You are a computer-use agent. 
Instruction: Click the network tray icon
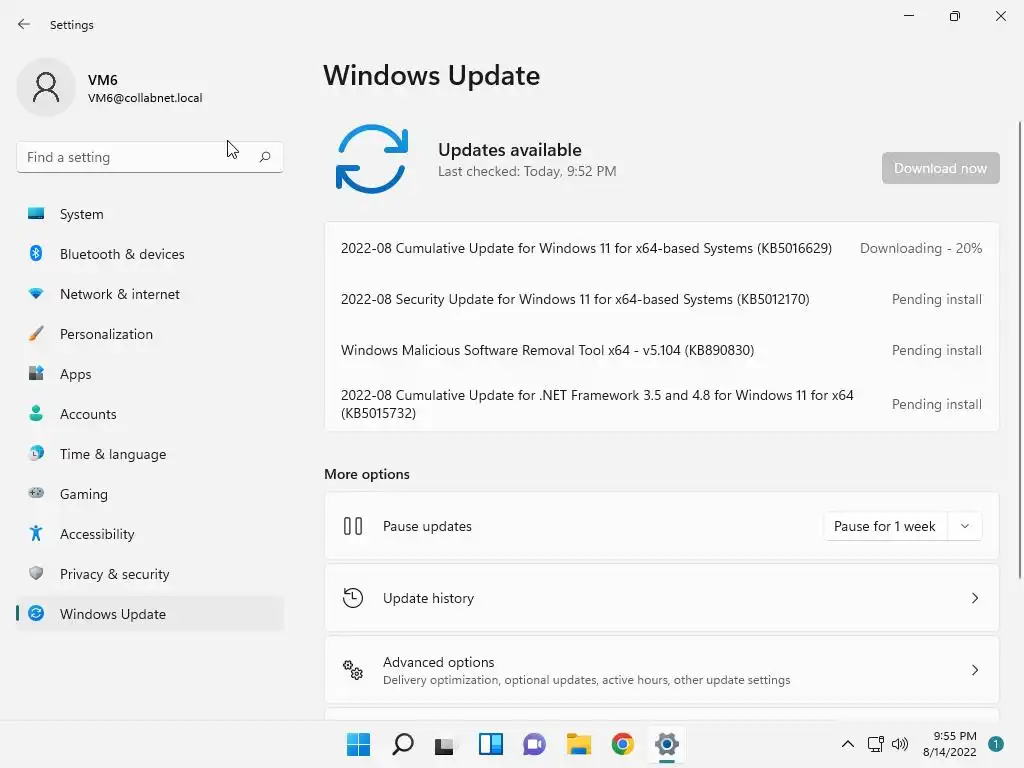click(x=875, y=744)
